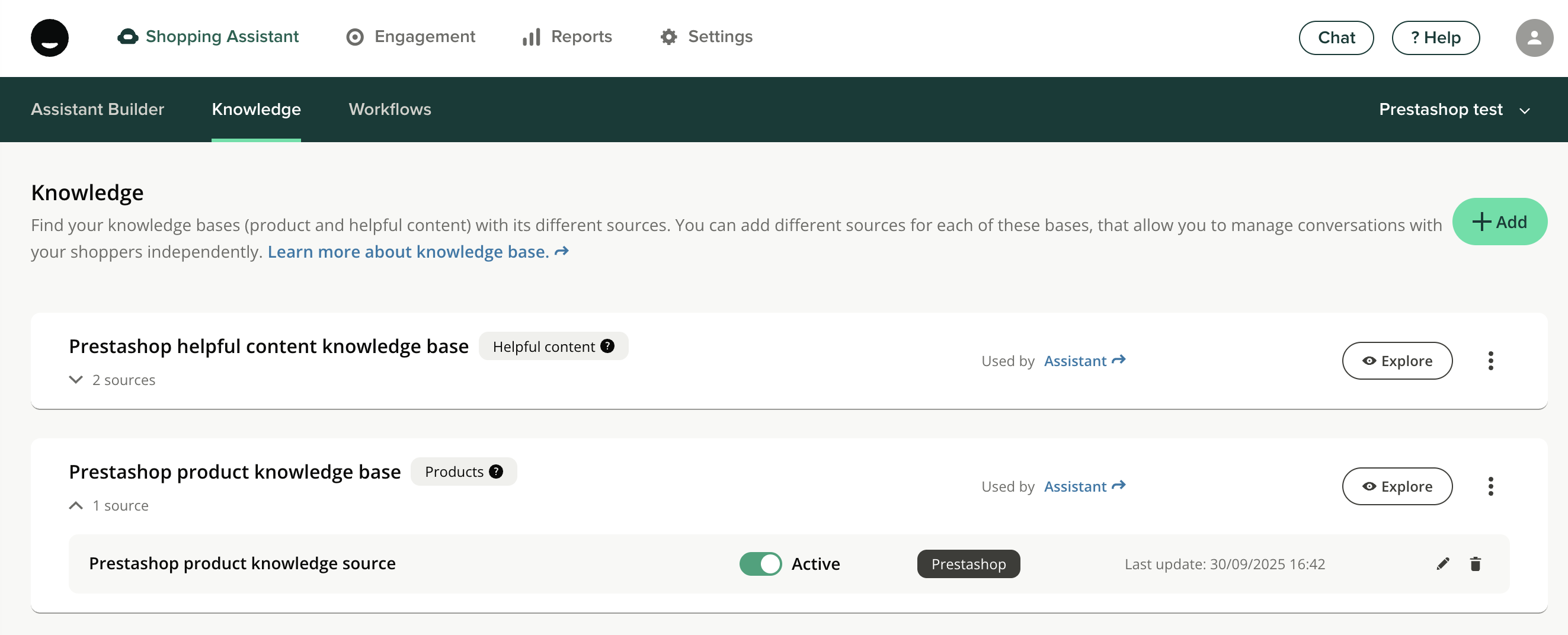Open Reports in the top navigation

(x=567, y=37)
